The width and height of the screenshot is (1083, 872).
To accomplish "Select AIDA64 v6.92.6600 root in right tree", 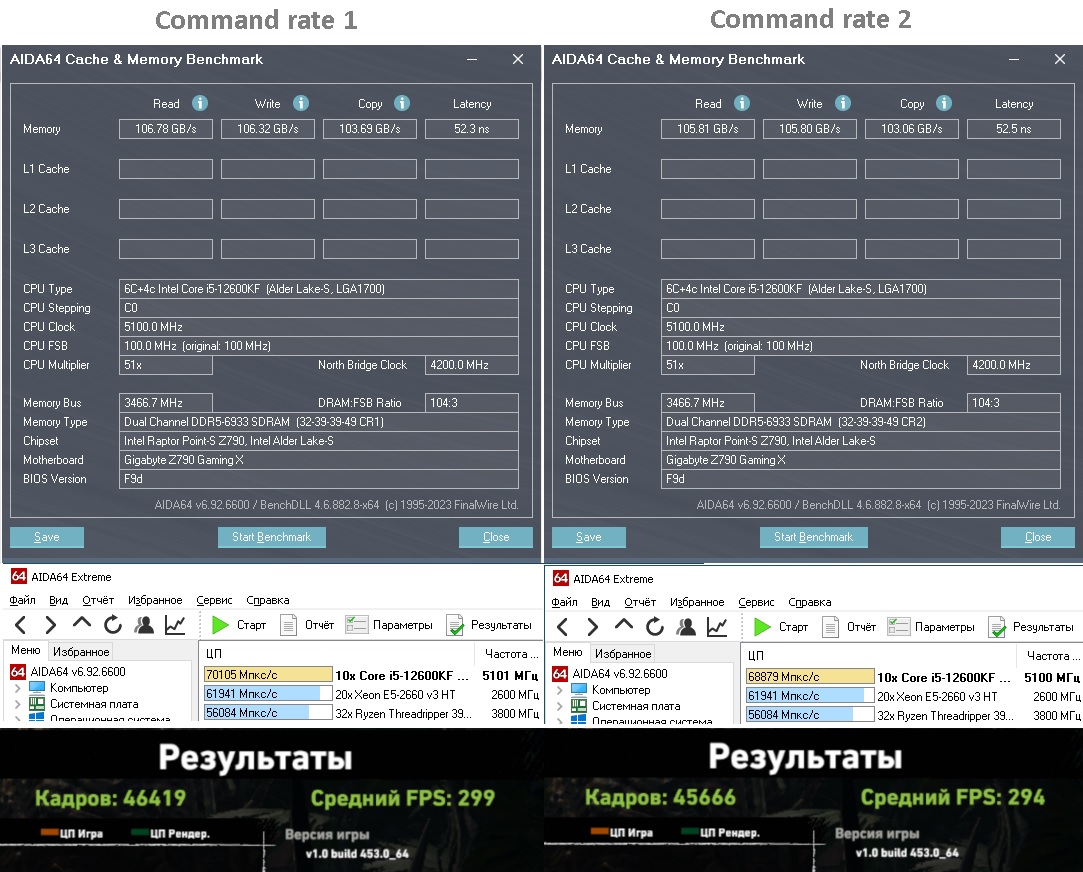I will tap(611, 673).
